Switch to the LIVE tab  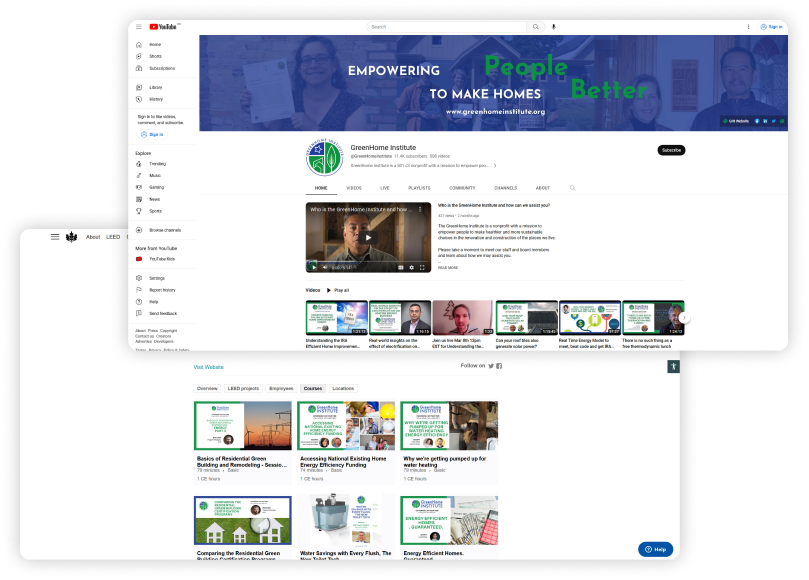(x=385, y=188)
